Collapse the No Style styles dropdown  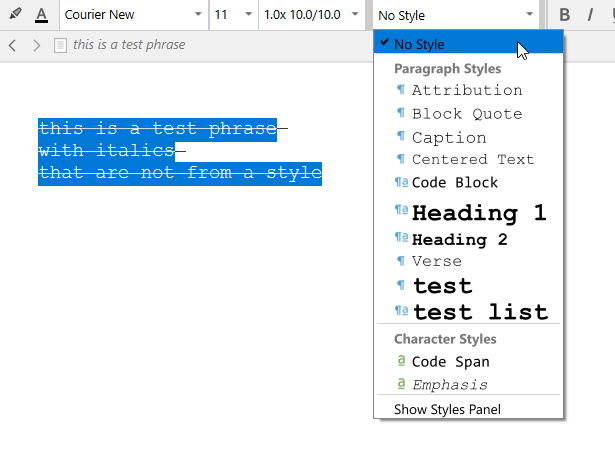pos(455,15)
